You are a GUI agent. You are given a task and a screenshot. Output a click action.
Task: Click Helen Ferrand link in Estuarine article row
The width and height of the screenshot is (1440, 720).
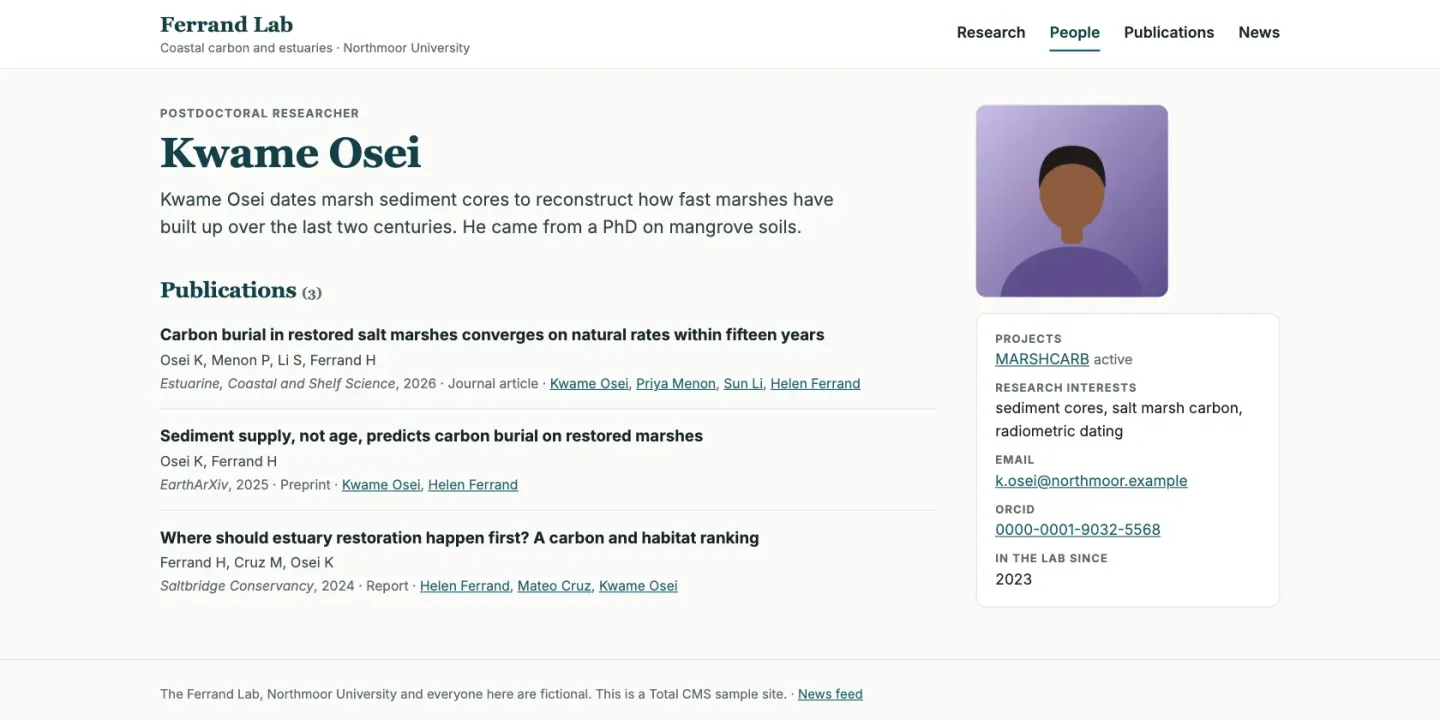click(x=815, y=384)
